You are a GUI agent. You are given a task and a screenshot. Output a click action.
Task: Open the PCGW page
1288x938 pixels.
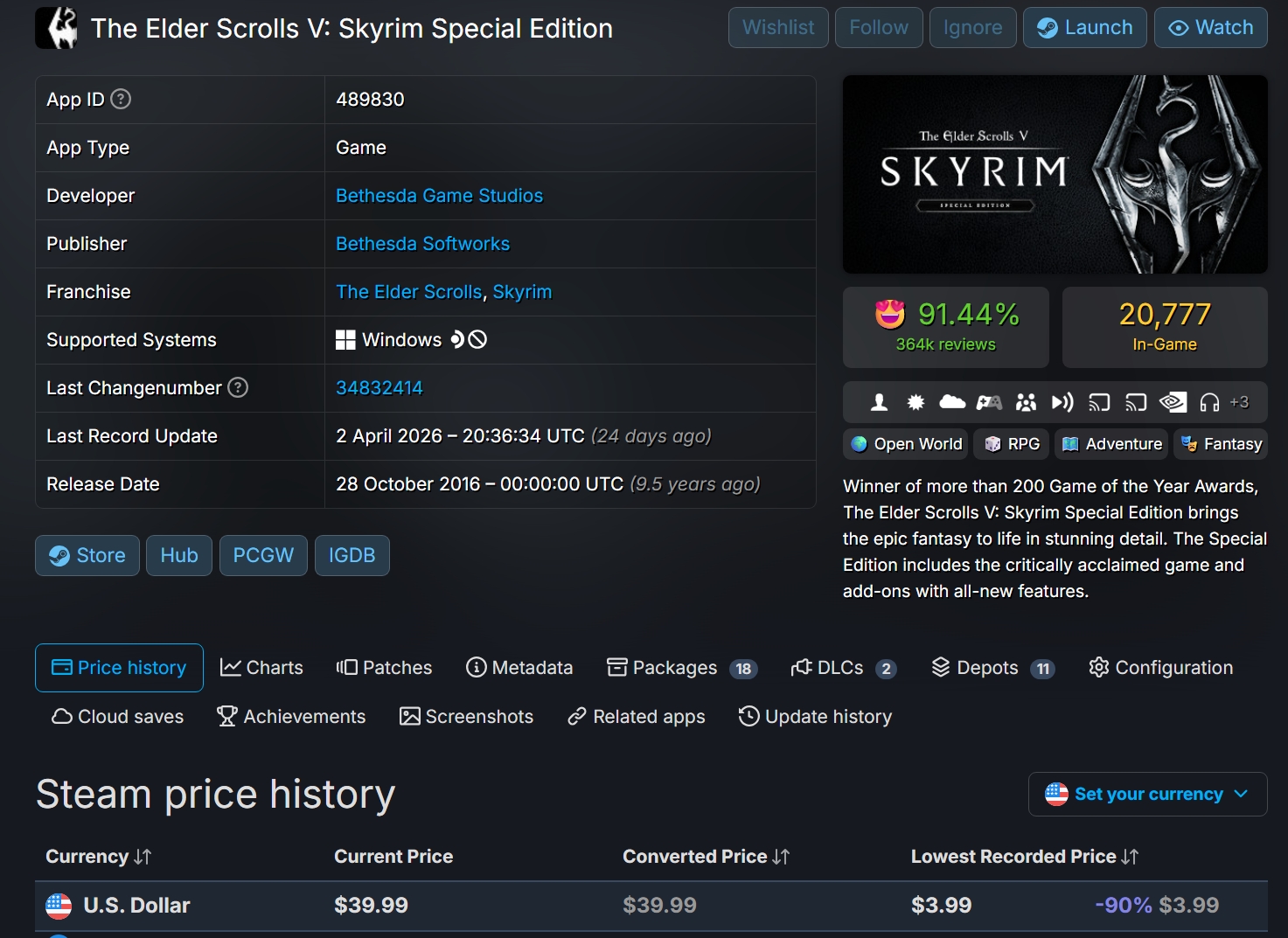[263, 556]
